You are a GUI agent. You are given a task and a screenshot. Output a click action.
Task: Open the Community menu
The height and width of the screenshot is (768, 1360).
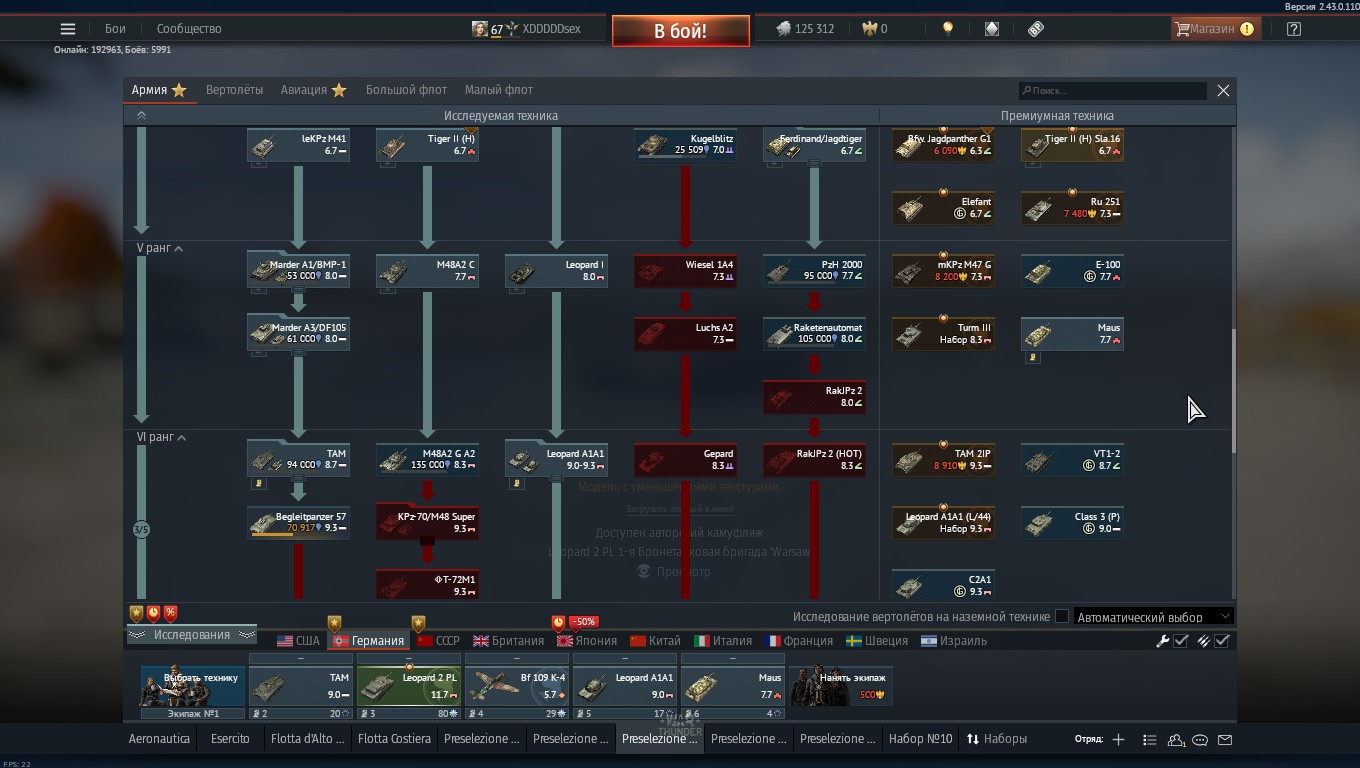(x=189, y=29)
